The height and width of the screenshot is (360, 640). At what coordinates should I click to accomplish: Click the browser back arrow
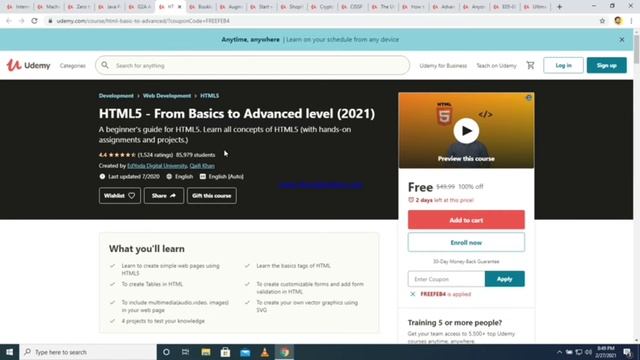[x=9, y=21]
